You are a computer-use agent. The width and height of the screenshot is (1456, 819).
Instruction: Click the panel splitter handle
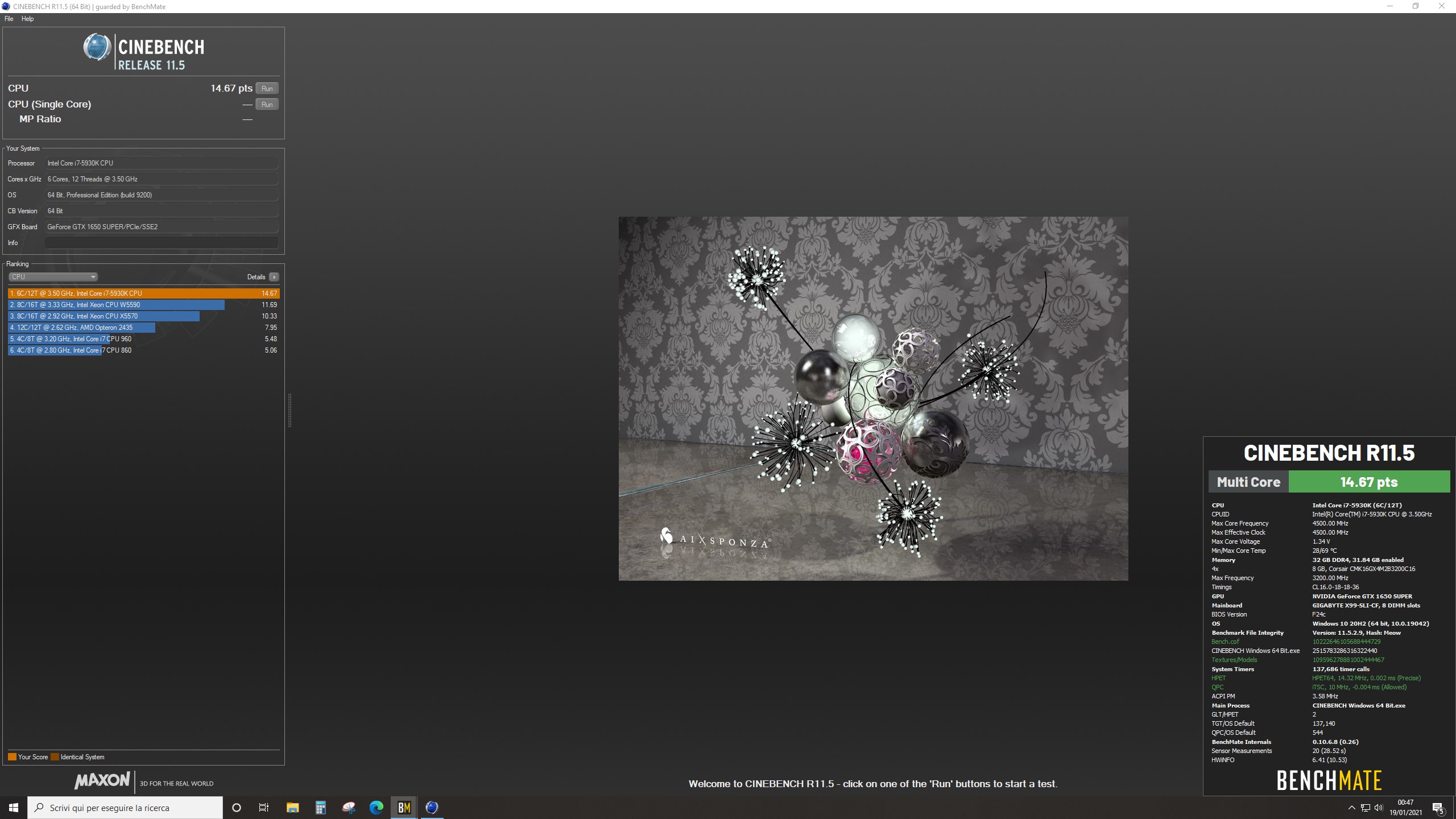(x=289, y=410)
